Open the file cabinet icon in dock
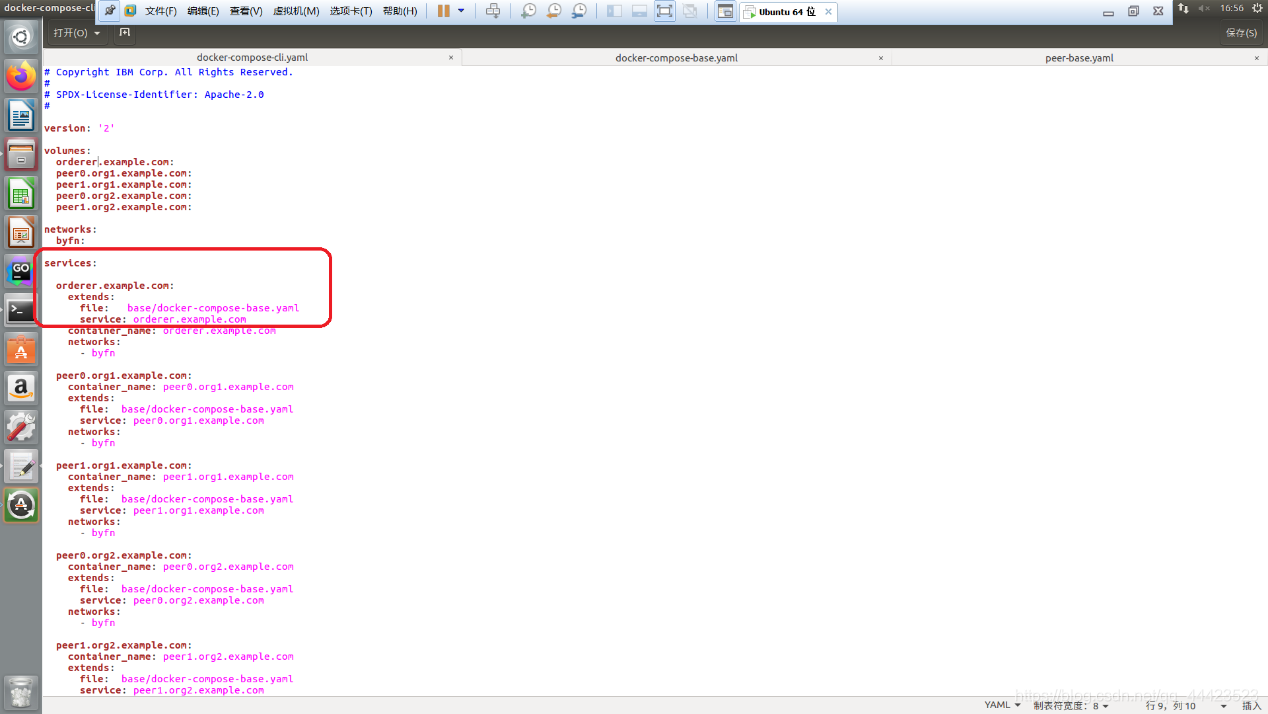Screen dimensions: 1268x714 (x=21, y=154)
